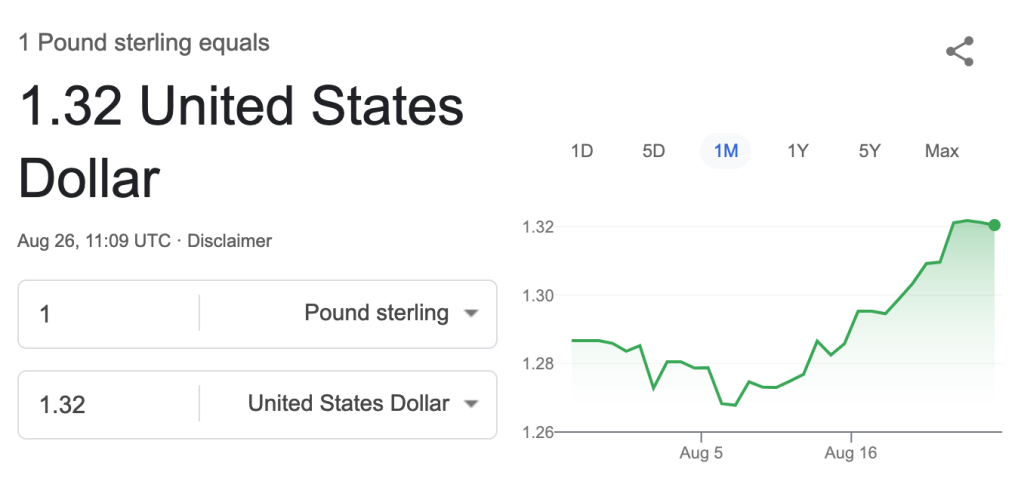Click the chart line near Aug 5
The height and width of the screenshot is (500, 1024).
[701, 367]
